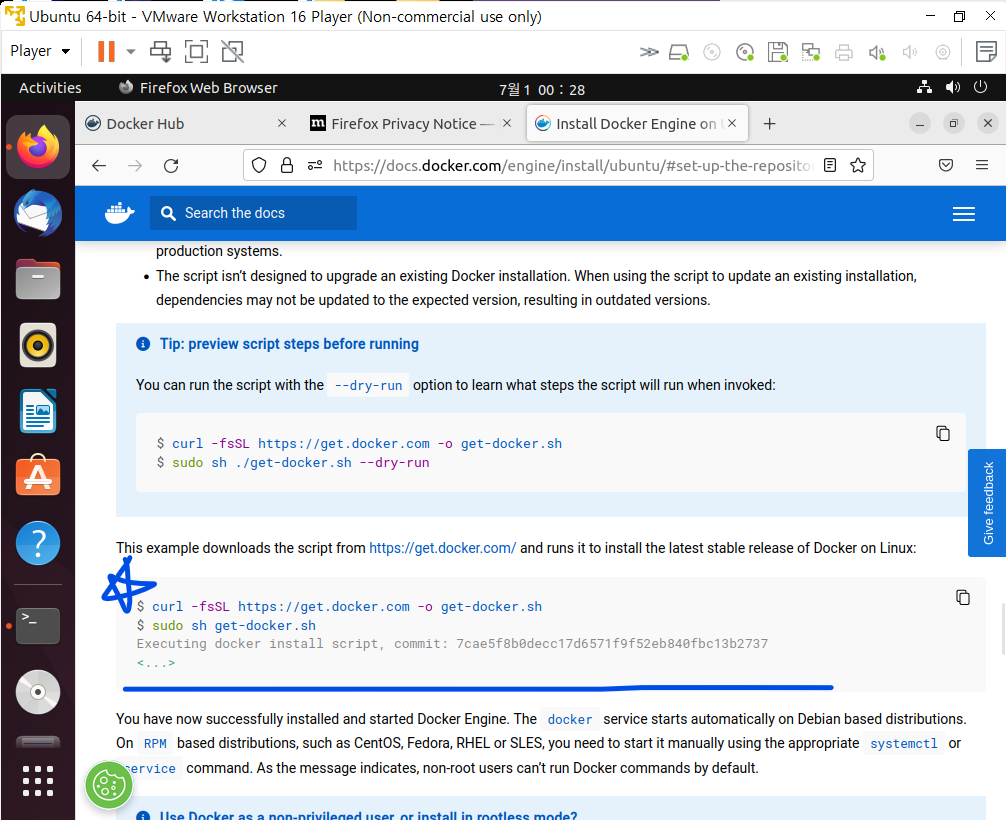Show Applications grid
Screen dimensions: 1006x820
tap(38, 781)
